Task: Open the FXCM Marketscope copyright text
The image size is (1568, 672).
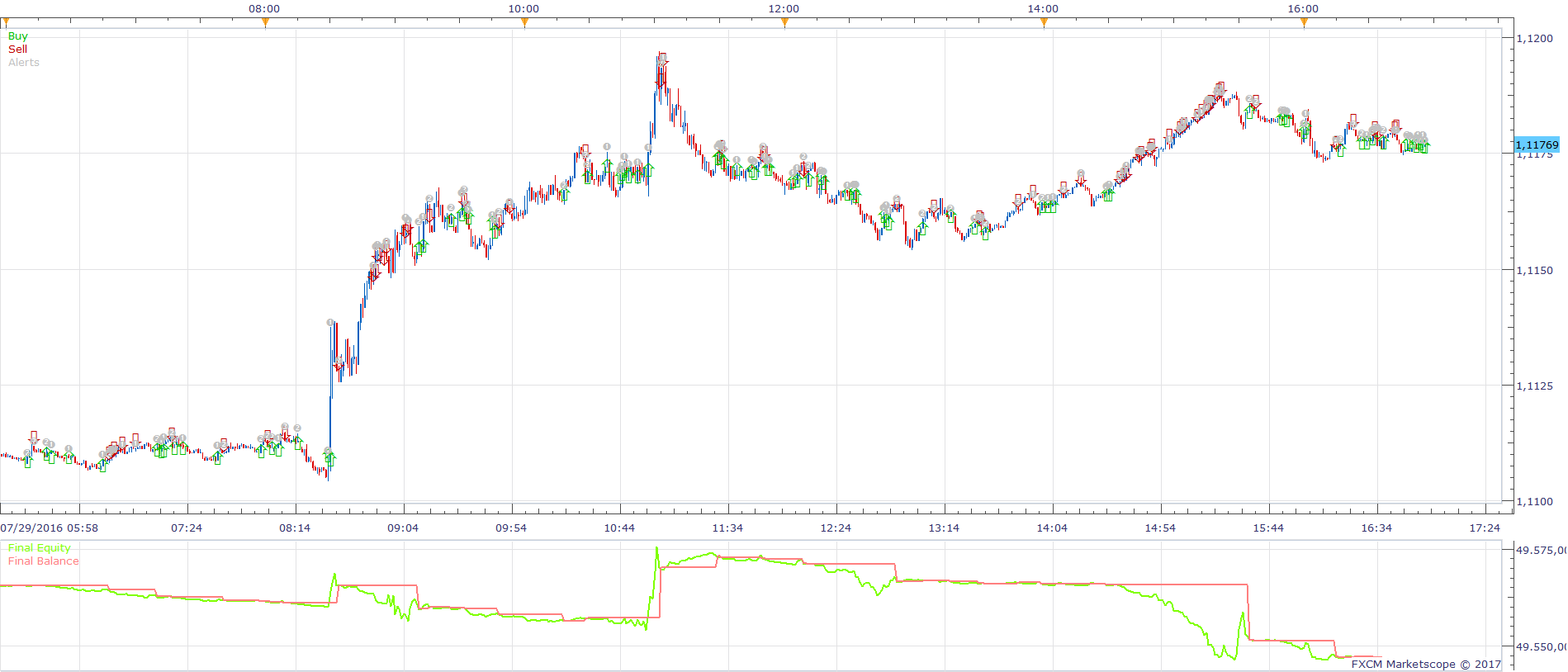Action: point(1426,664)
